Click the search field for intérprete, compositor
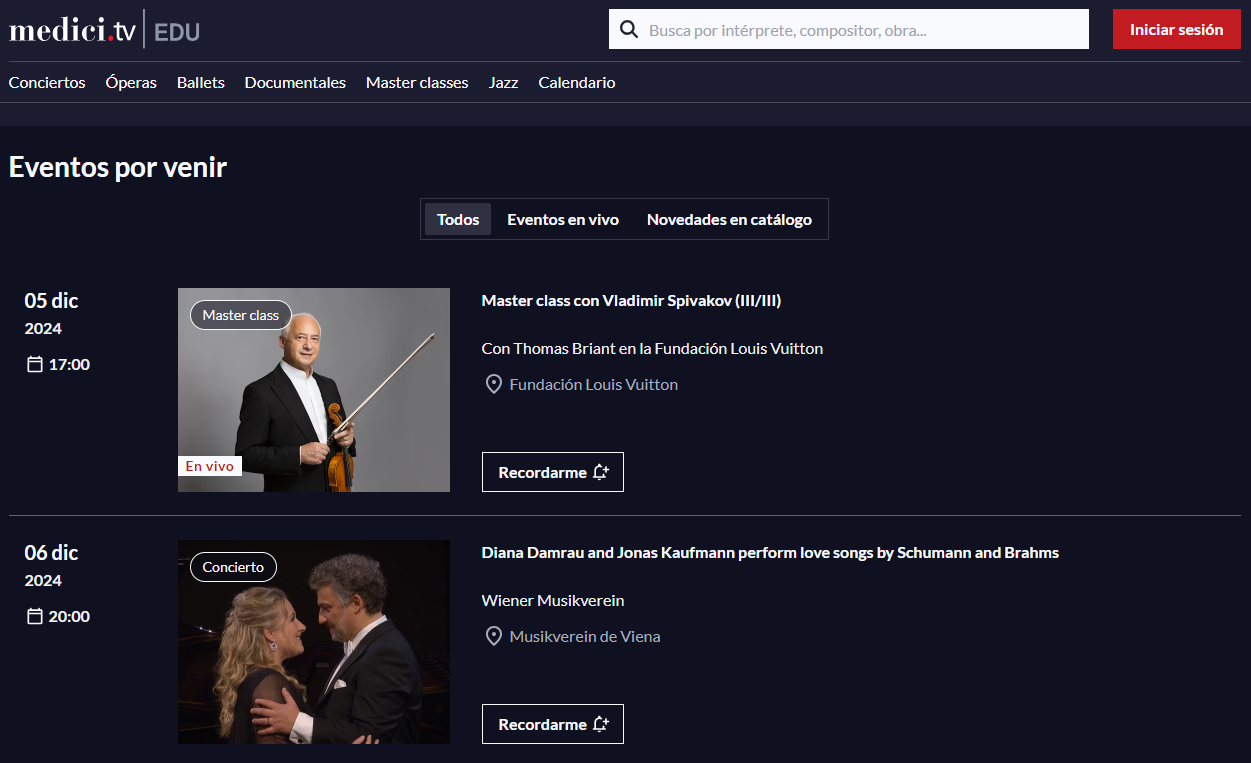 pyautogui.click(x=860, y=30)
